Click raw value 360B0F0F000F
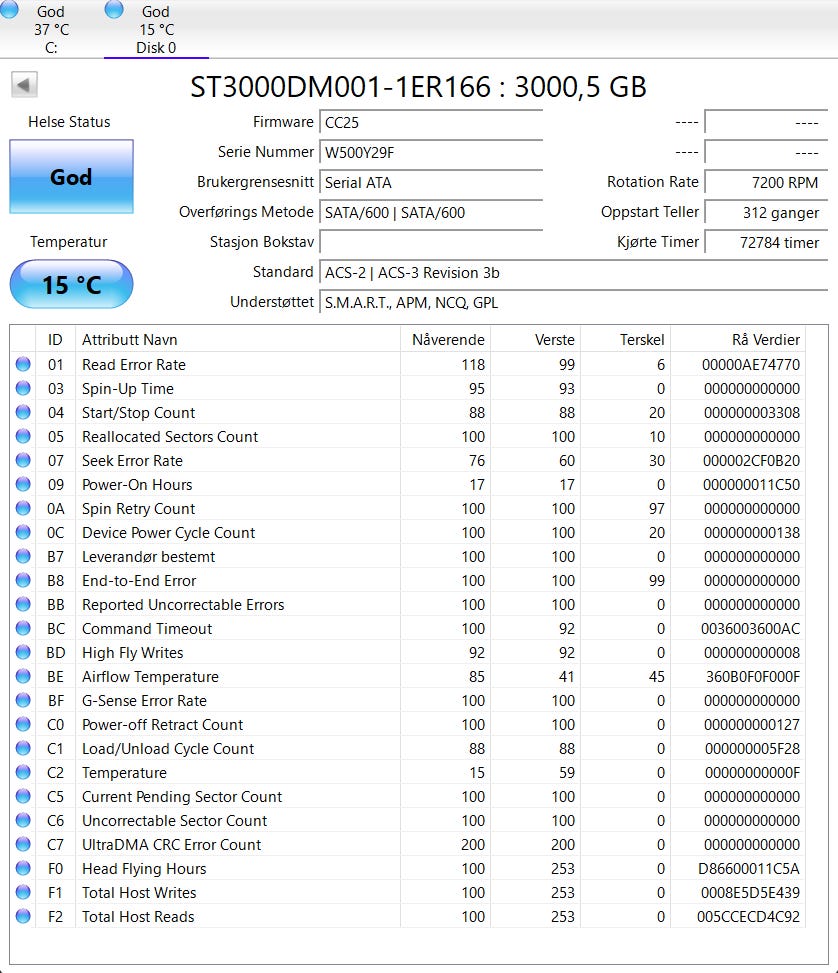The image size is (838, 973). pyautogui.click(x=752, y=677)
